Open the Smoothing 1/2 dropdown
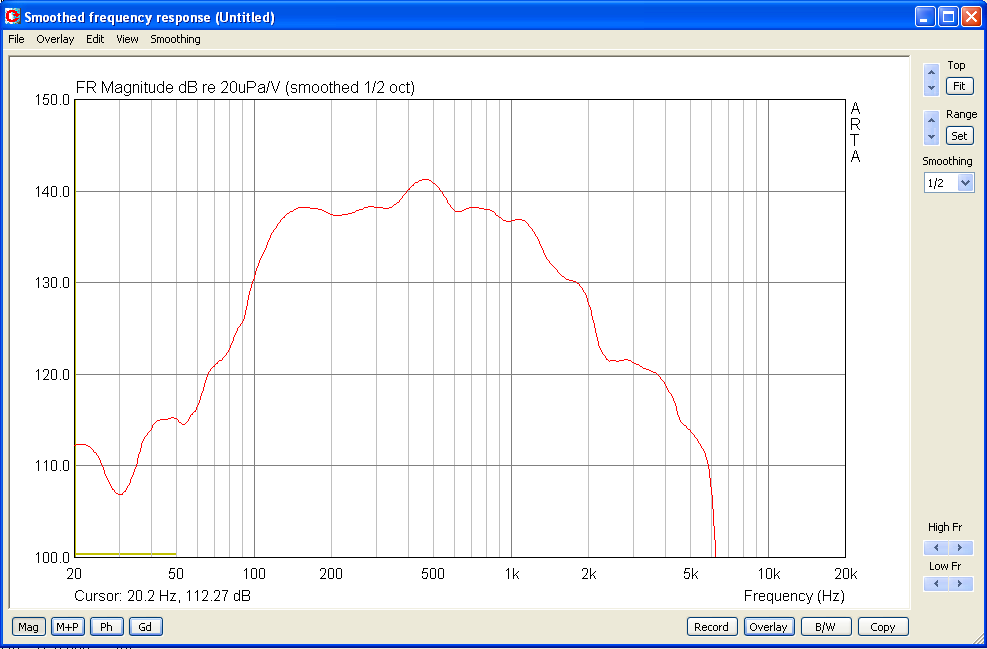 pos(949,183)
